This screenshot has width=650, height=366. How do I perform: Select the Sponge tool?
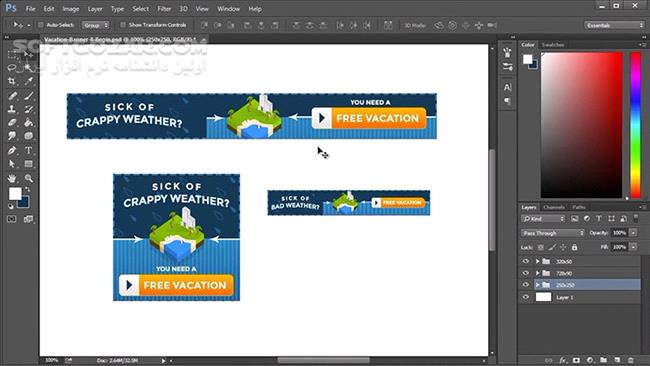point(29,136)
